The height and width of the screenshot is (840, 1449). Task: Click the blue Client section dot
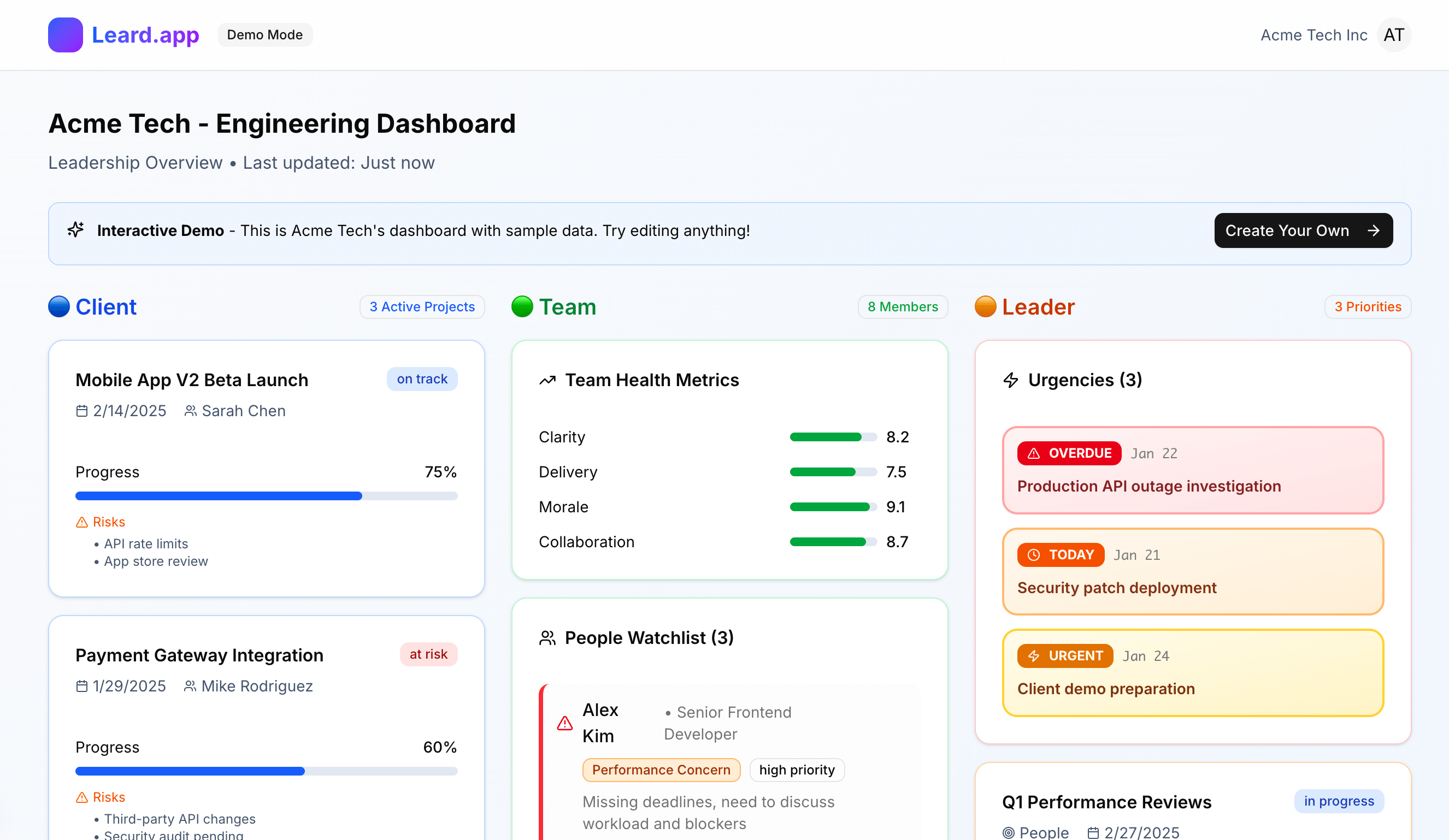tap(58, 306)
